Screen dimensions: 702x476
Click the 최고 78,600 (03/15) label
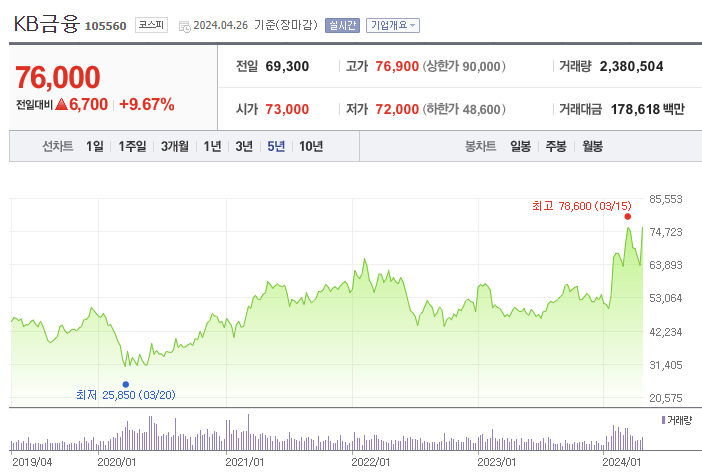582,206
